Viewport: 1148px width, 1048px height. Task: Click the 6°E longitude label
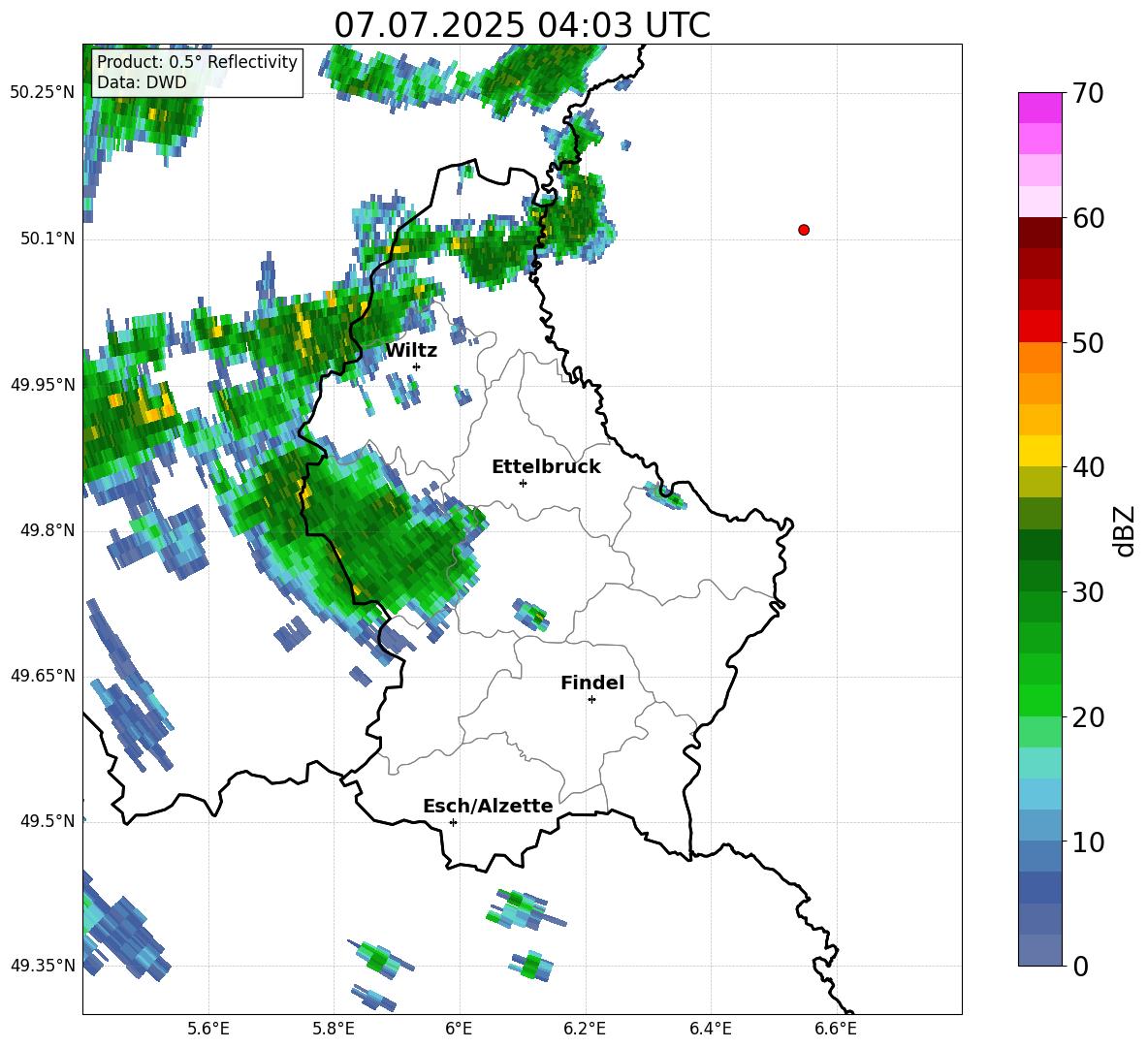459,1029
